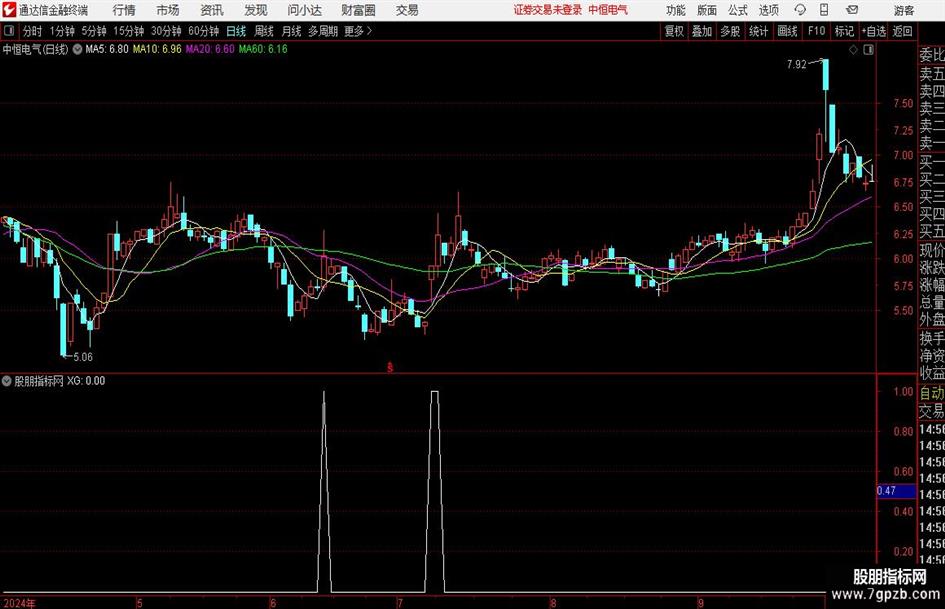The width and height of the screenshot is (945, 609).
Task: Click the 证券交易未登录 login status text
Action: click(548, 10)
